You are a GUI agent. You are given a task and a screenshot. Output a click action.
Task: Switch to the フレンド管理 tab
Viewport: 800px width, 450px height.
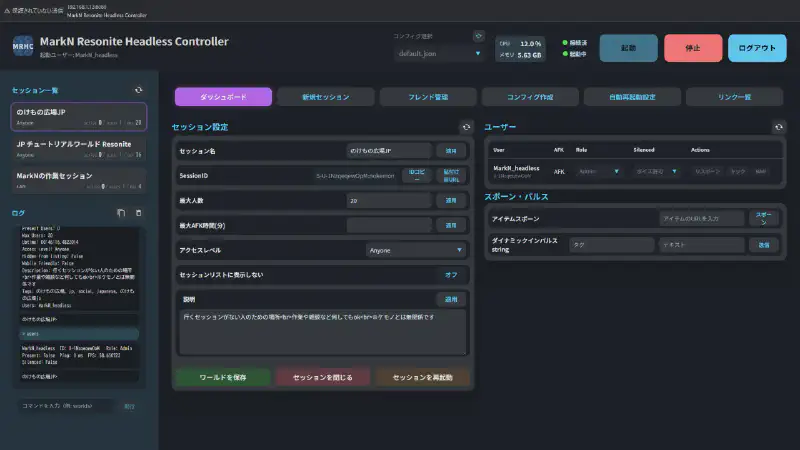pyautogui.click(x=428, y=96)
